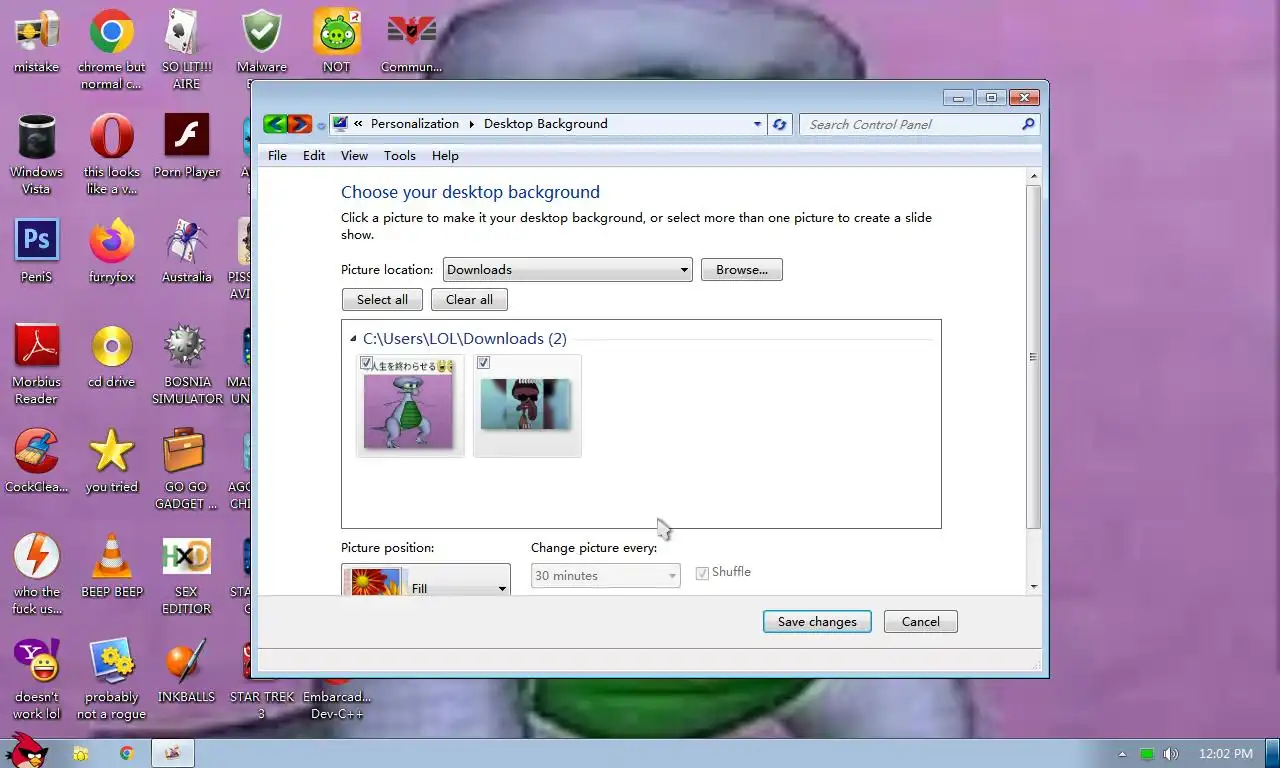Click the Personalization breadcrumb
This screenshot has width=1280, height=768.
415,124
